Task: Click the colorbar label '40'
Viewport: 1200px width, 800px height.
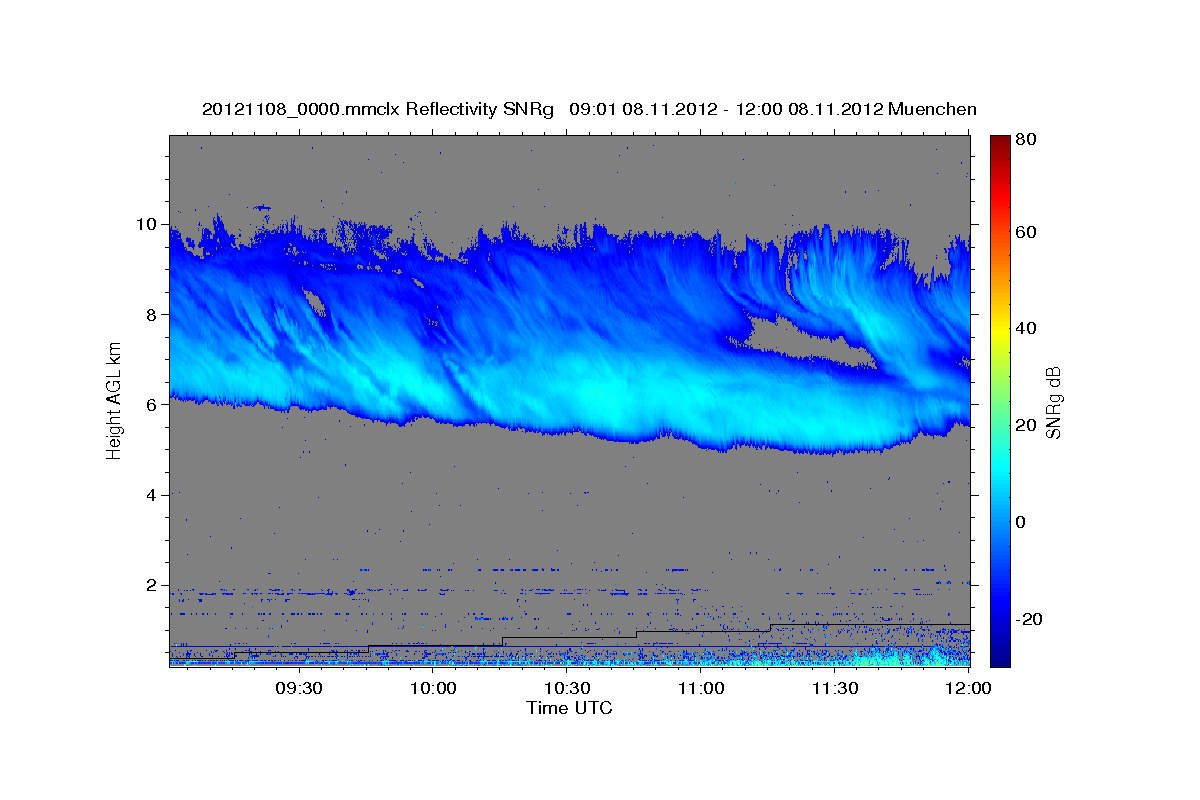Action: (1024, 328)
